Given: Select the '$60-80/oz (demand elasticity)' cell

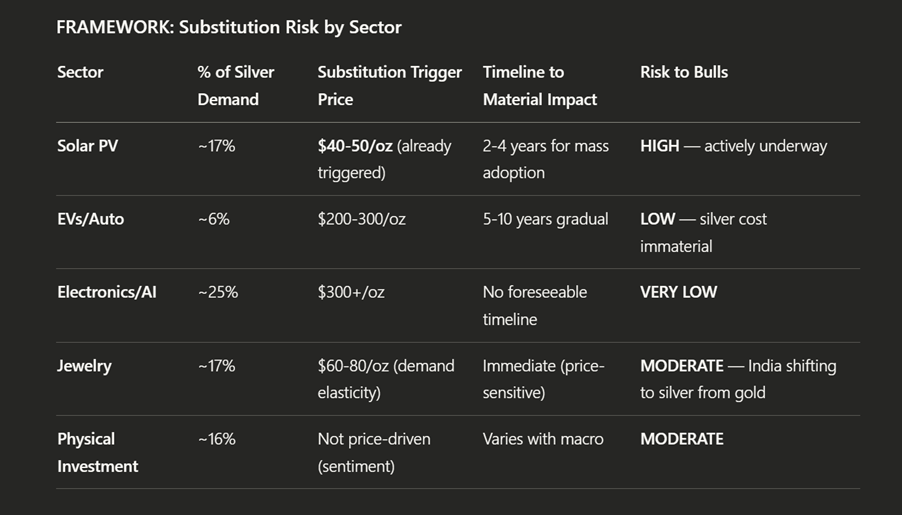Looking at the screenshot, I should (x=385, y=379).
